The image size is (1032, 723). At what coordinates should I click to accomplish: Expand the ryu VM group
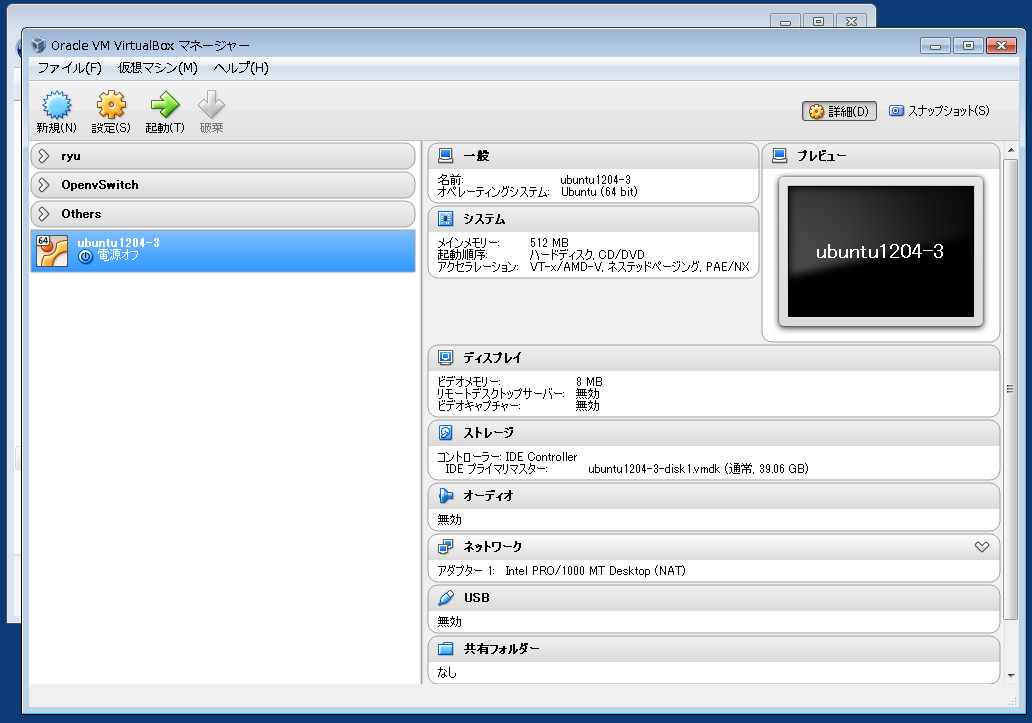coord(44,156)
